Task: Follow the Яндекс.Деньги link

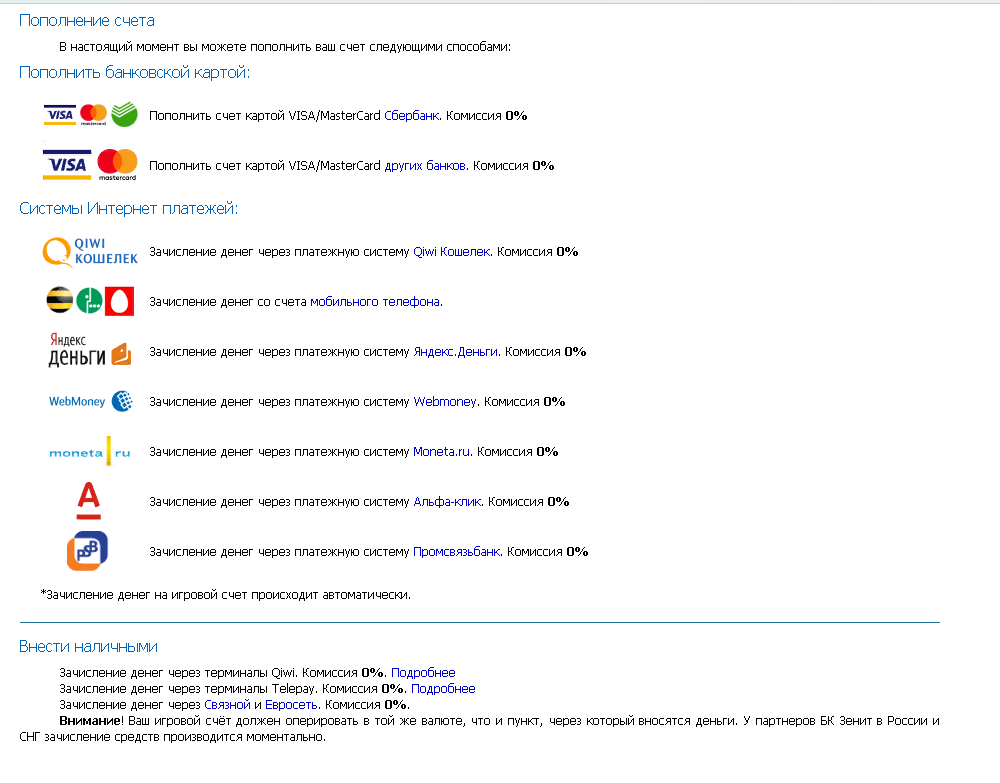Action: [455, 352]
